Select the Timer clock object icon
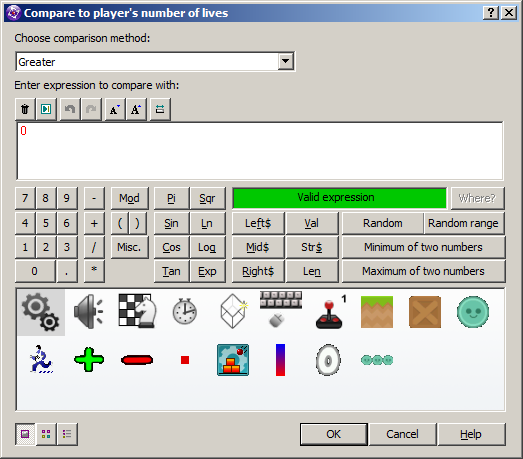 coord(184,312)
